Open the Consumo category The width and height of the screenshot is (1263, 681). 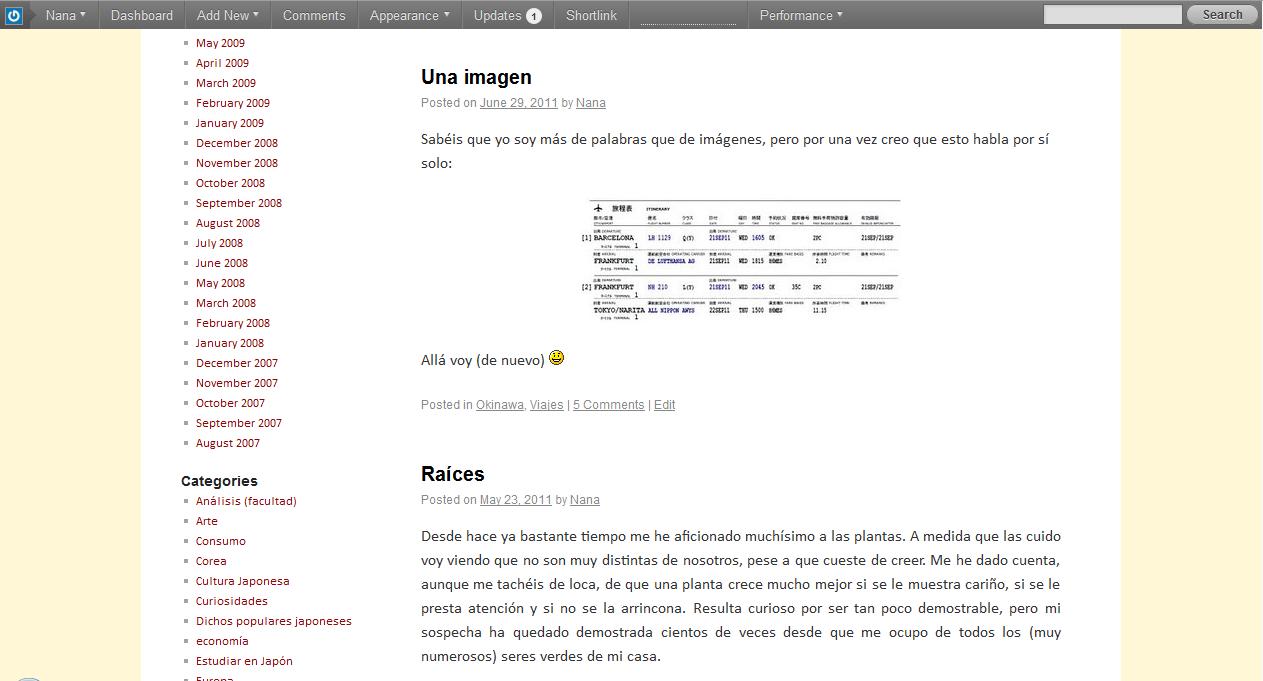click(x=221, y=541)
